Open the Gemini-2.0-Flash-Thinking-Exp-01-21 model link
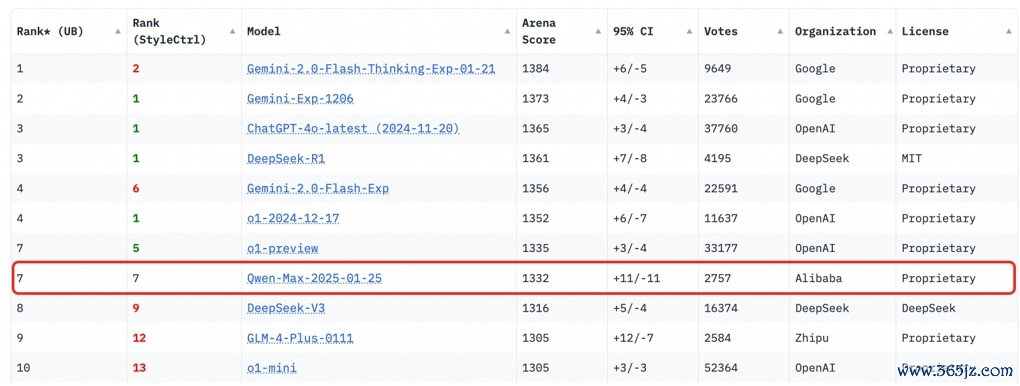1020x386 pixels. pos(371,69)
